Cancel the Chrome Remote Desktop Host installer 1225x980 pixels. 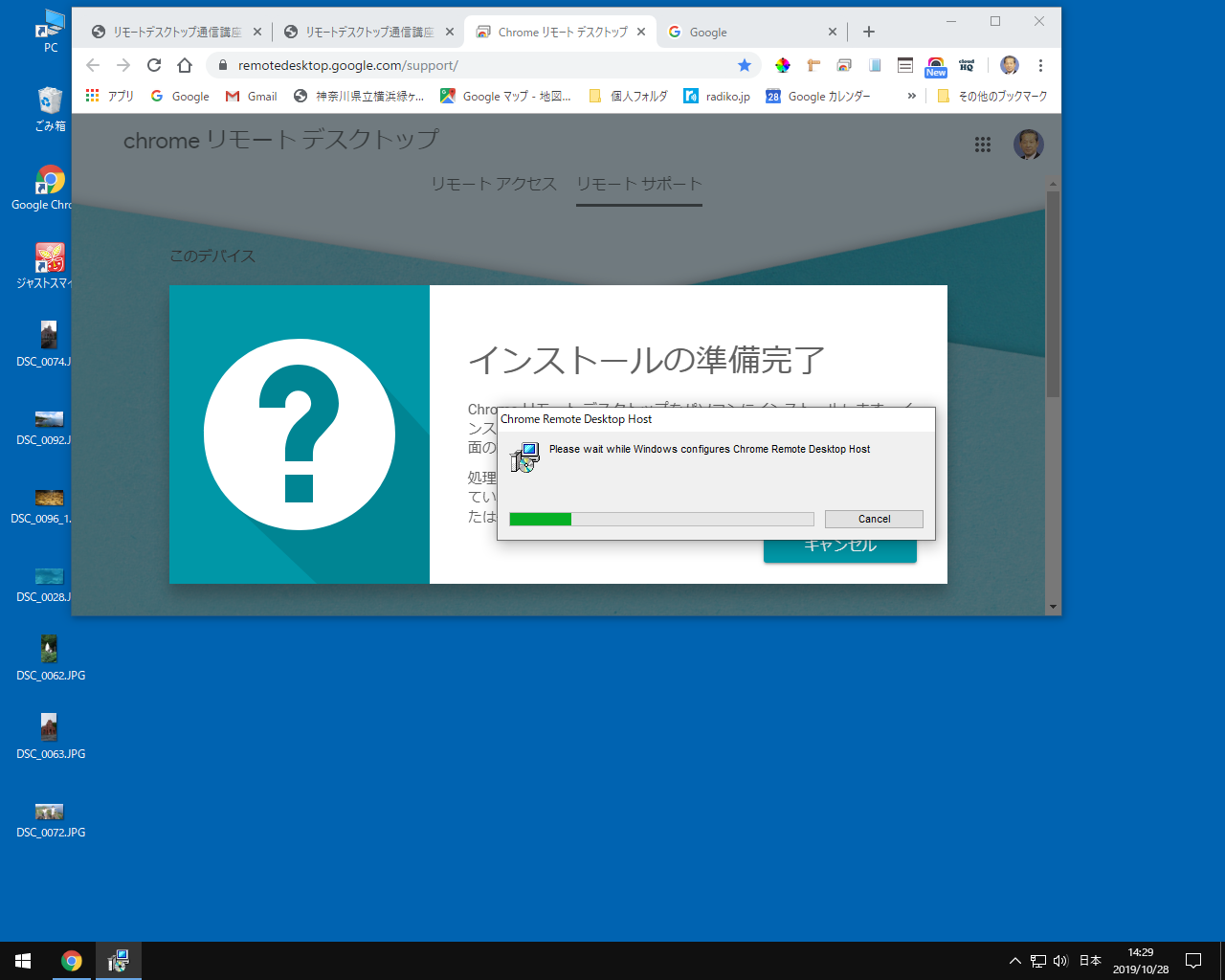874,519
